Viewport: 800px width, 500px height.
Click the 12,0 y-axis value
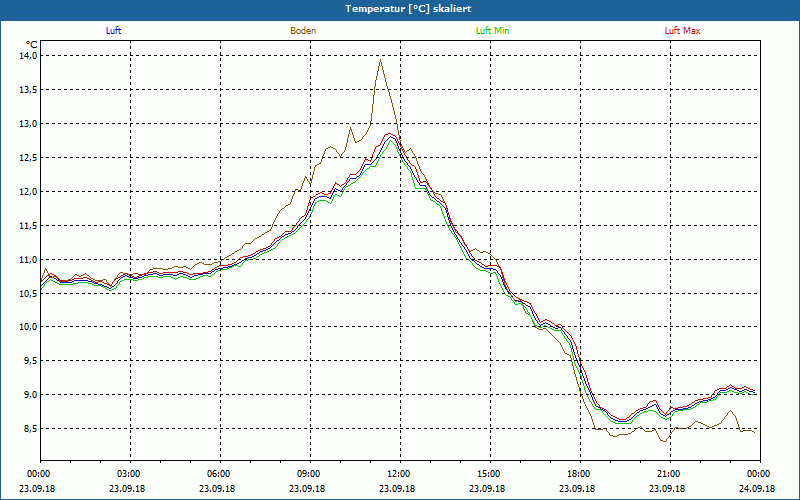(29, 191)
